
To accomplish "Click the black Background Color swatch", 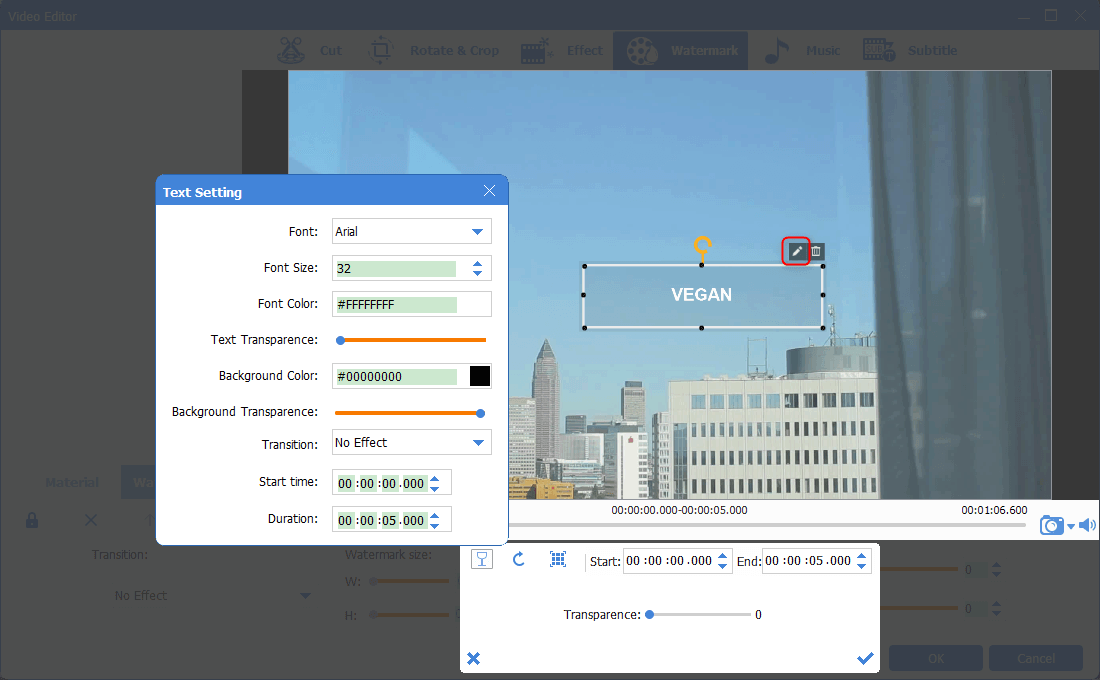I will coord(480,376).
